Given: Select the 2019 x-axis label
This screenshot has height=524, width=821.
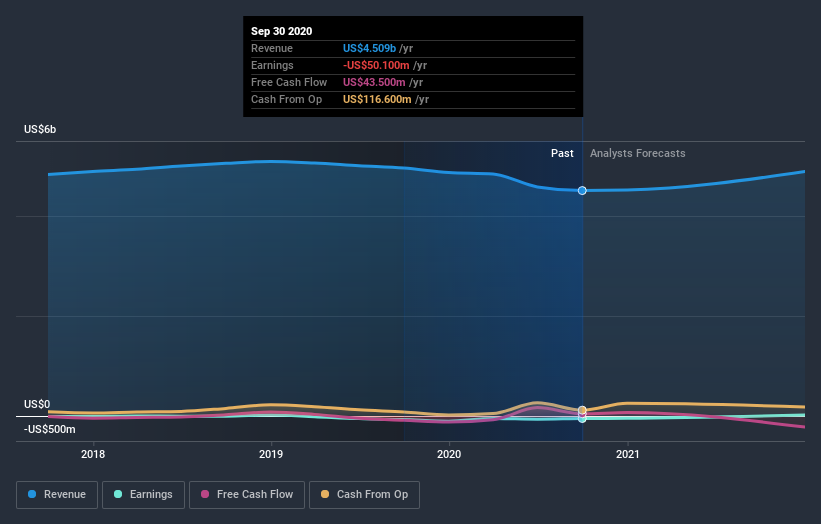Looking at the screenshot, I should [271, 454].
